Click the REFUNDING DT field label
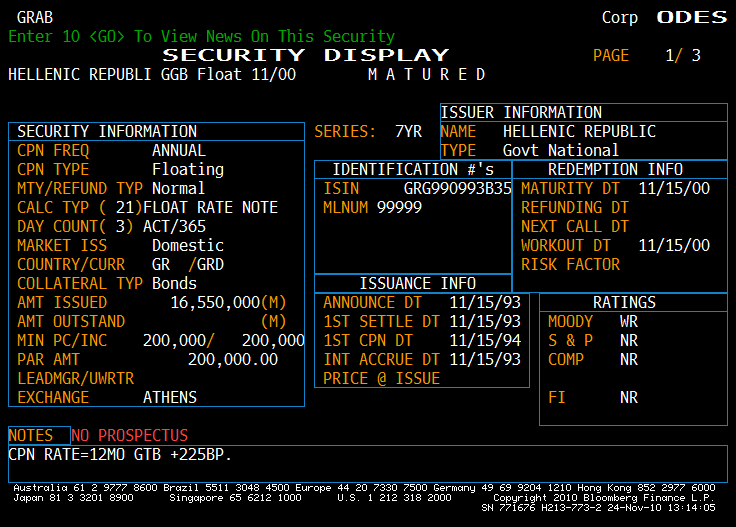 click(x=575, y=207)
